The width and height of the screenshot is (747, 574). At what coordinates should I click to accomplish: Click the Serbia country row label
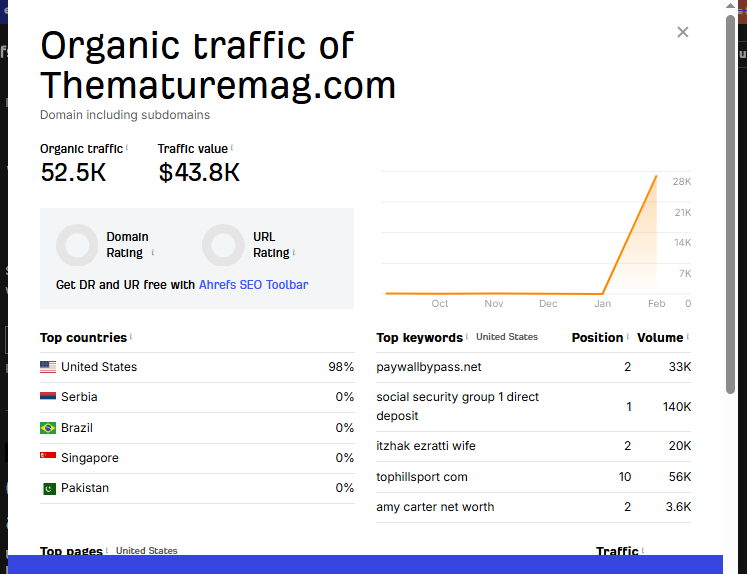tap(79, 397)
